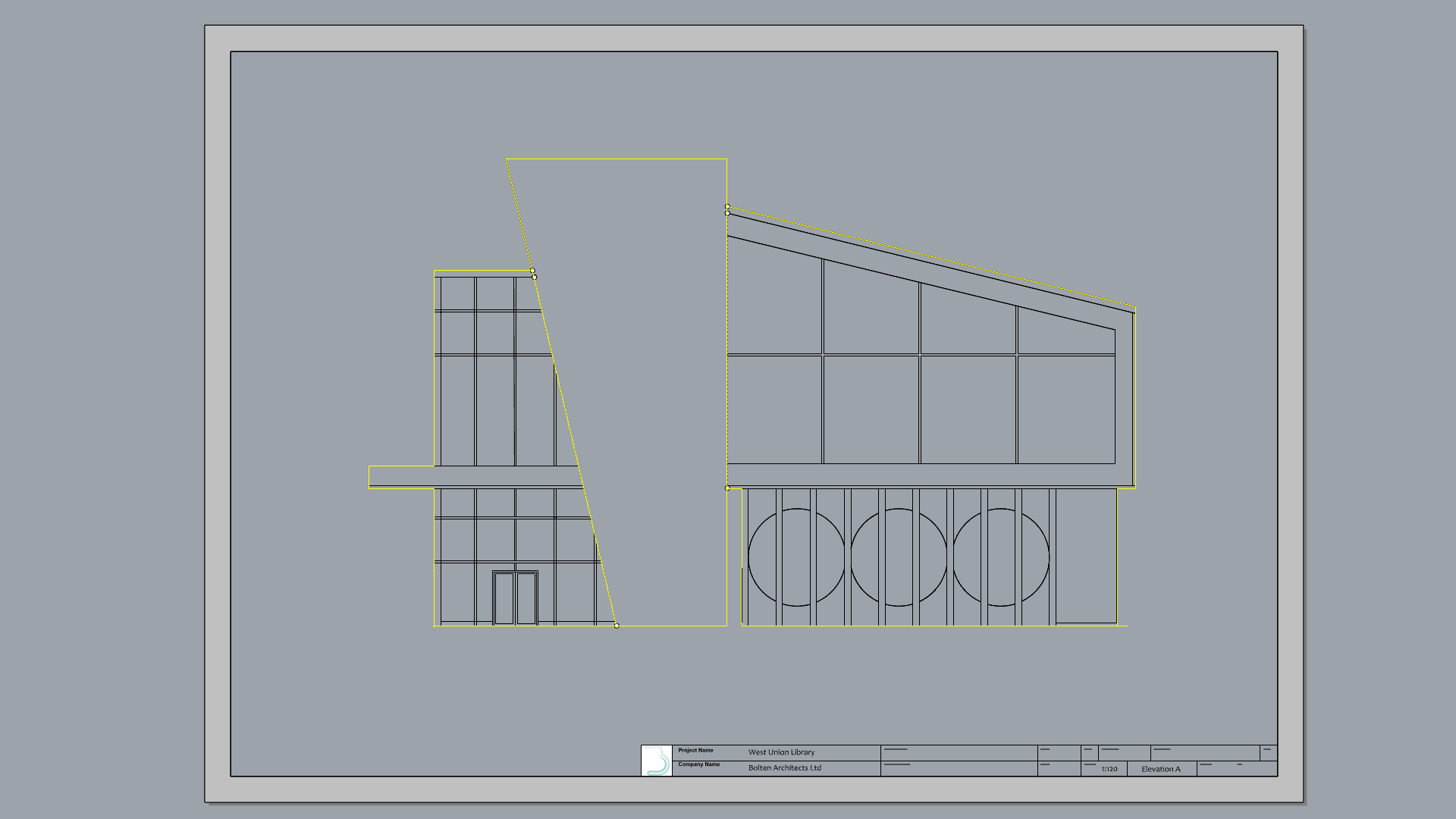This screenshot has width=1456, height=819.
Task: Select the 'Elevation A' drawing title
Action: 1160,769
